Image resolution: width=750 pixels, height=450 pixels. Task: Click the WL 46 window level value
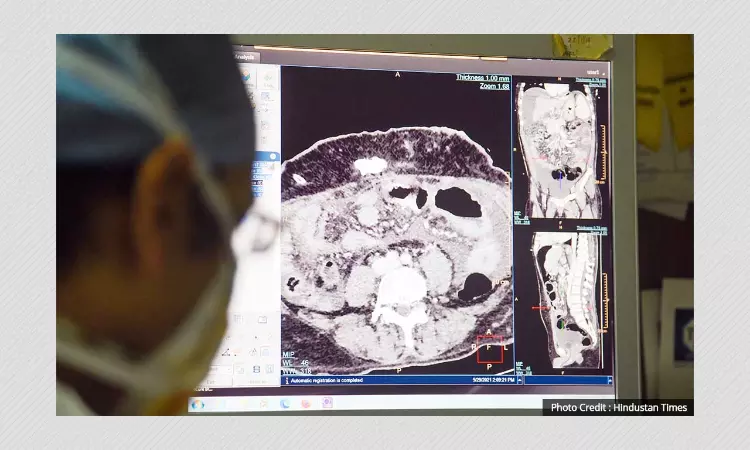click(x=297, y=362)
